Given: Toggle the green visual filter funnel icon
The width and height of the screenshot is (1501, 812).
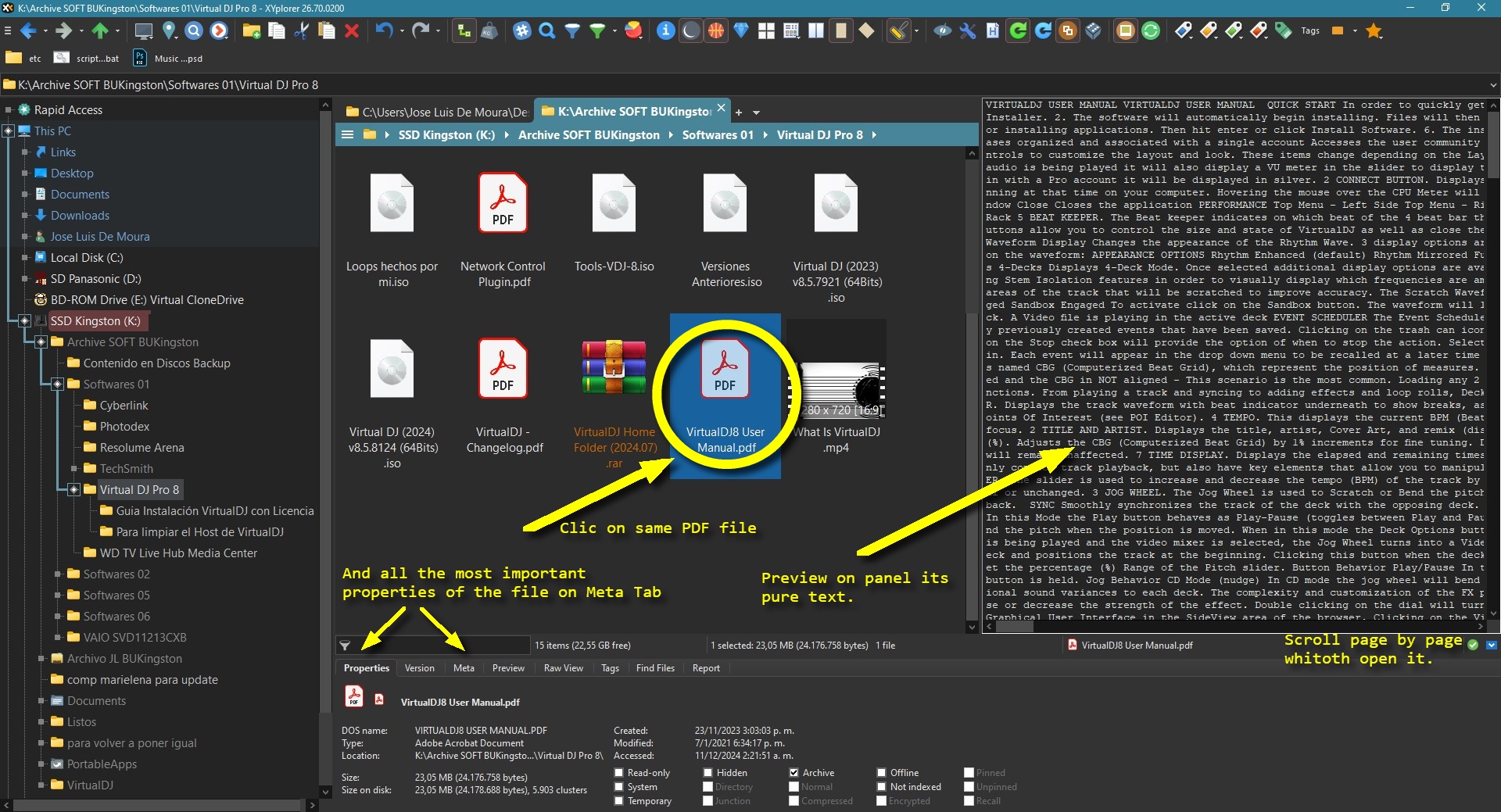Looking at the screenshot, I should coord(597,31).
